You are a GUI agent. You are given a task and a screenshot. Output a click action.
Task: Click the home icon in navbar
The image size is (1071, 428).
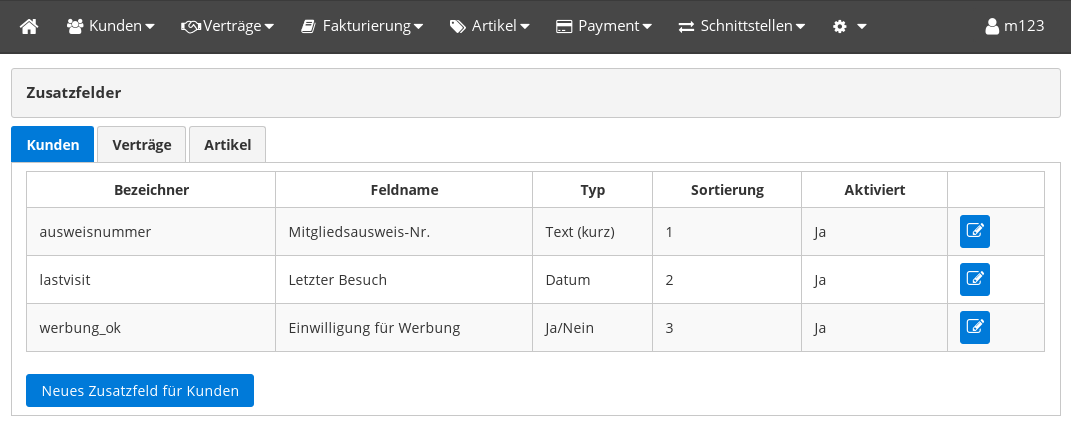[x=29, y=26]
